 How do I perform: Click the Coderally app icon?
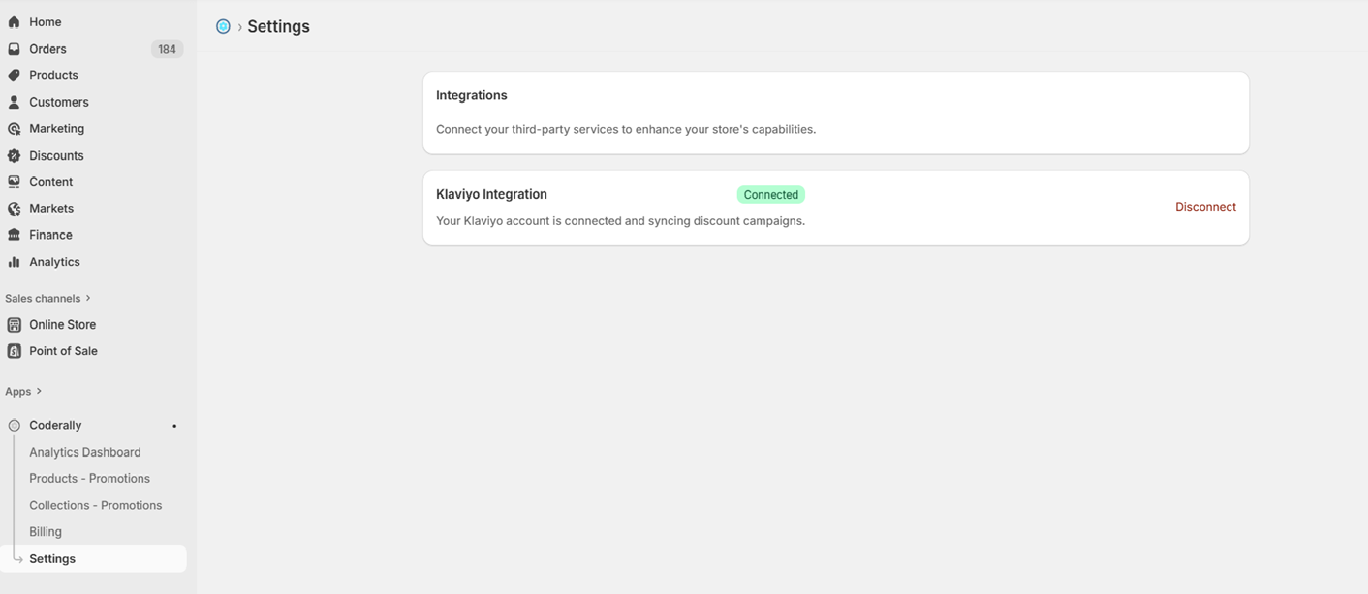point(13,424)
